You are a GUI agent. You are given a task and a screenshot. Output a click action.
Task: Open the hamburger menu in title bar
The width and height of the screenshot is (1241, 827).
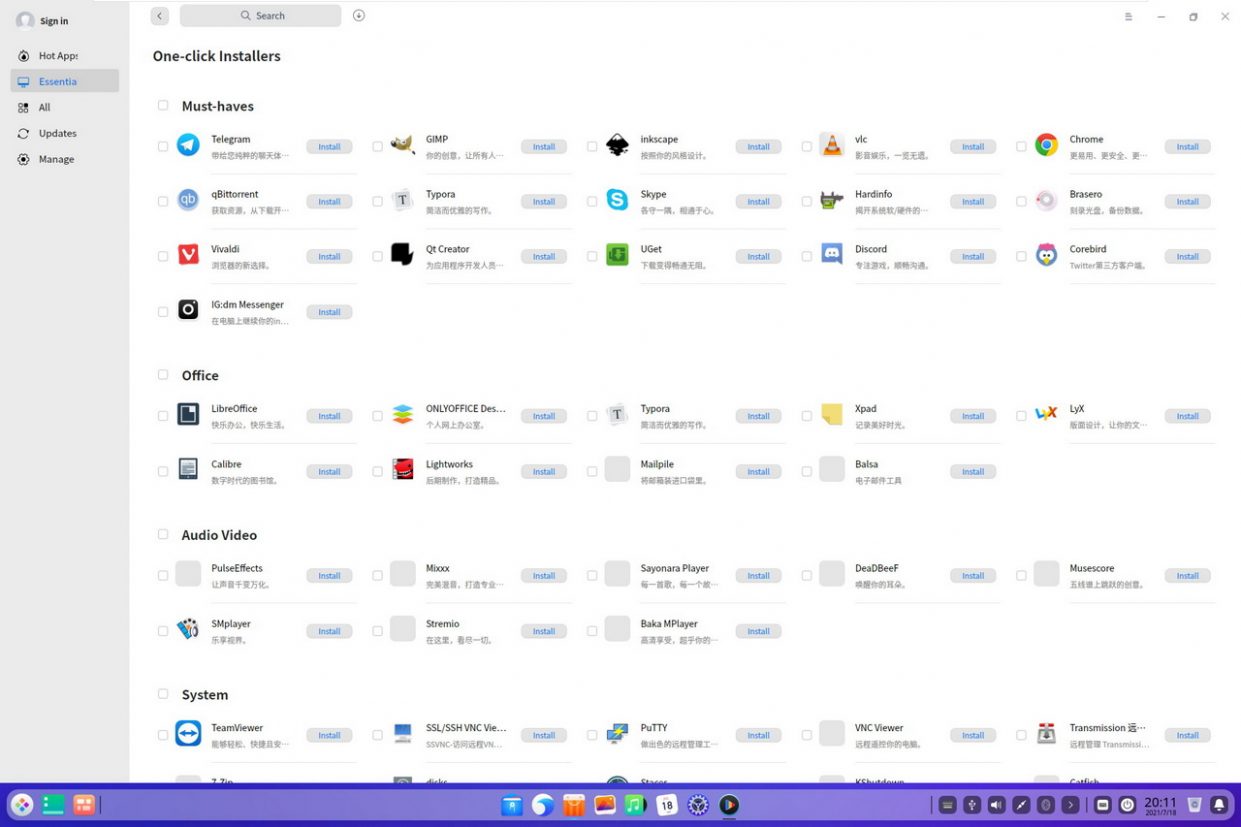pos(1128,17)
